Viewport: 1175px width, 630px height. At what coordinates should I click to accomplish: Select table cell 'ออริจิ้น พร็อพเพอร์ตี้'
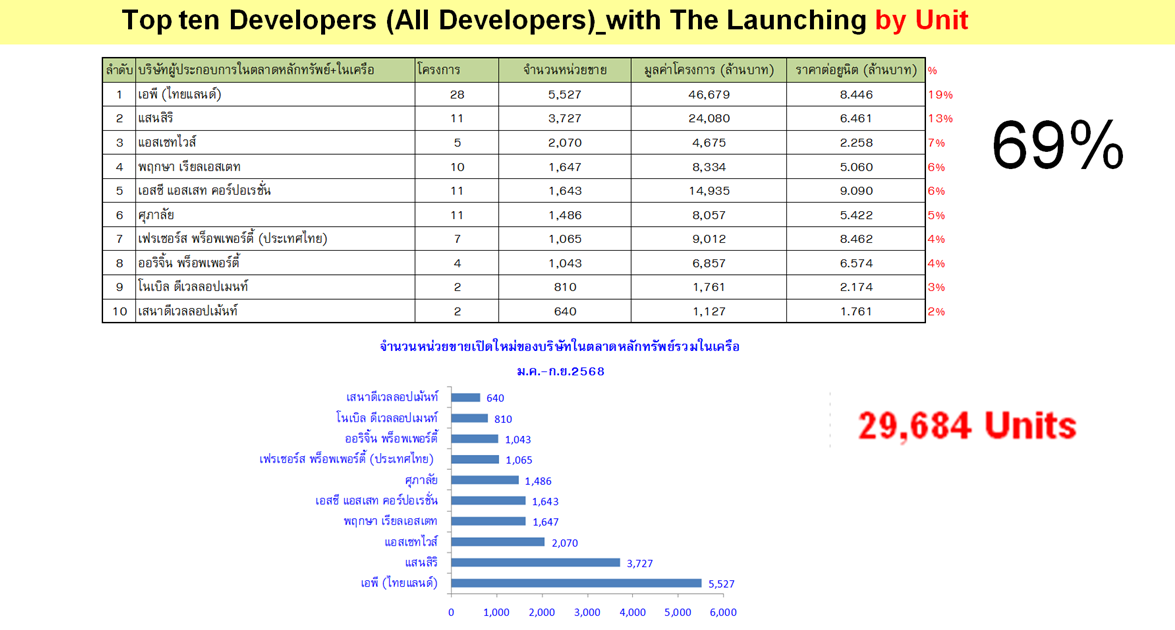point(274,263)
